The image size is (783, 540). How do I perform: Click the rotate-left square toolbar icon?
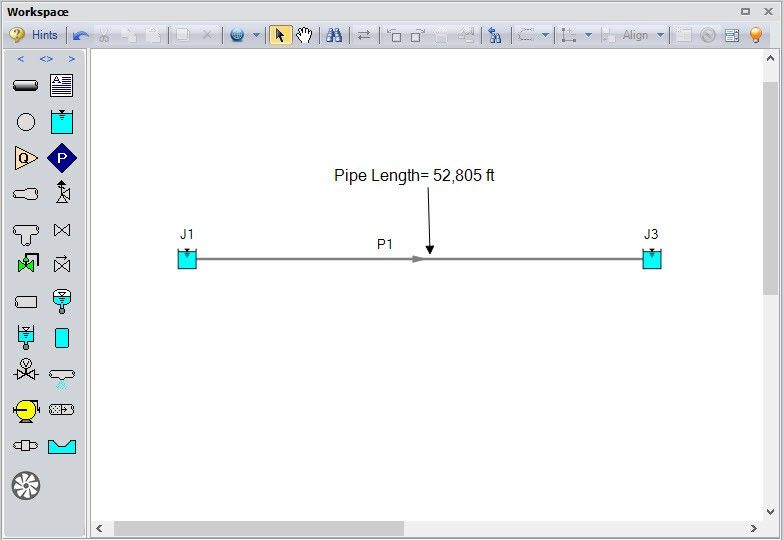coord(395,35)
